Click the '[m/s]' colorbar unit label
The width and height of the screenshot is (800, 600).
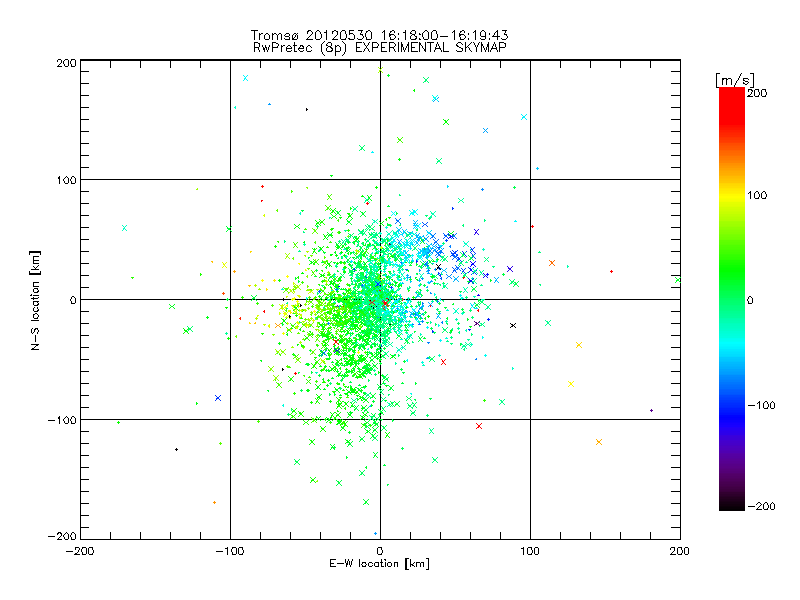click(735, 80)
